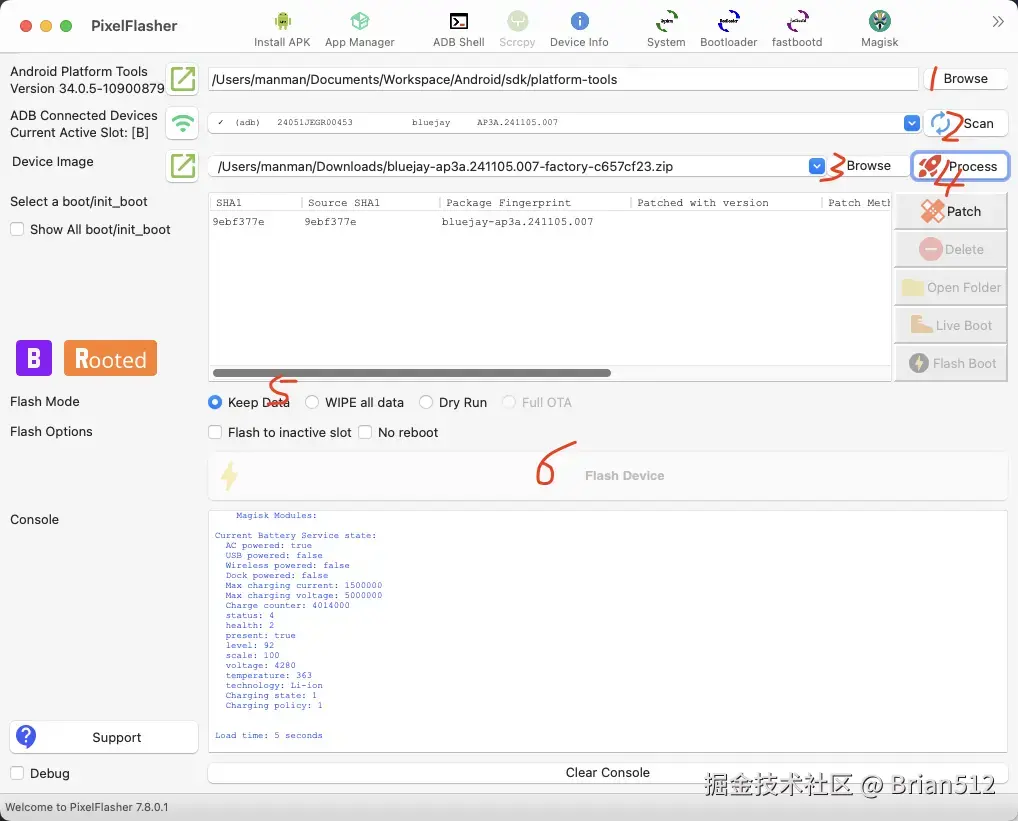Click the disabled Delete button
Viewport: 1018px width, 821px height.
(x=950, y=249)
